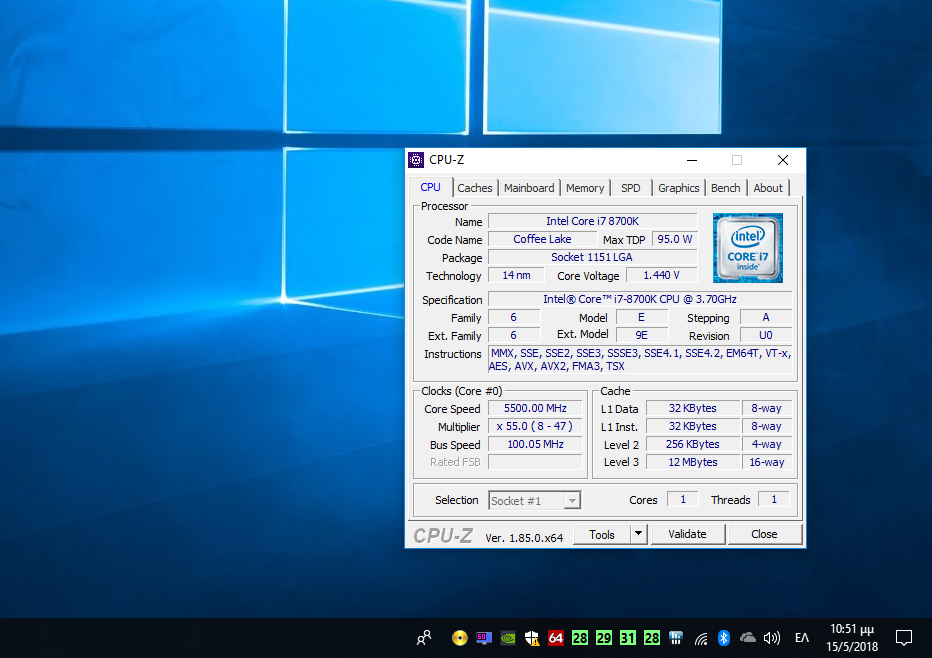
Task: Click the Cores count field
Action: pos(683,499)
